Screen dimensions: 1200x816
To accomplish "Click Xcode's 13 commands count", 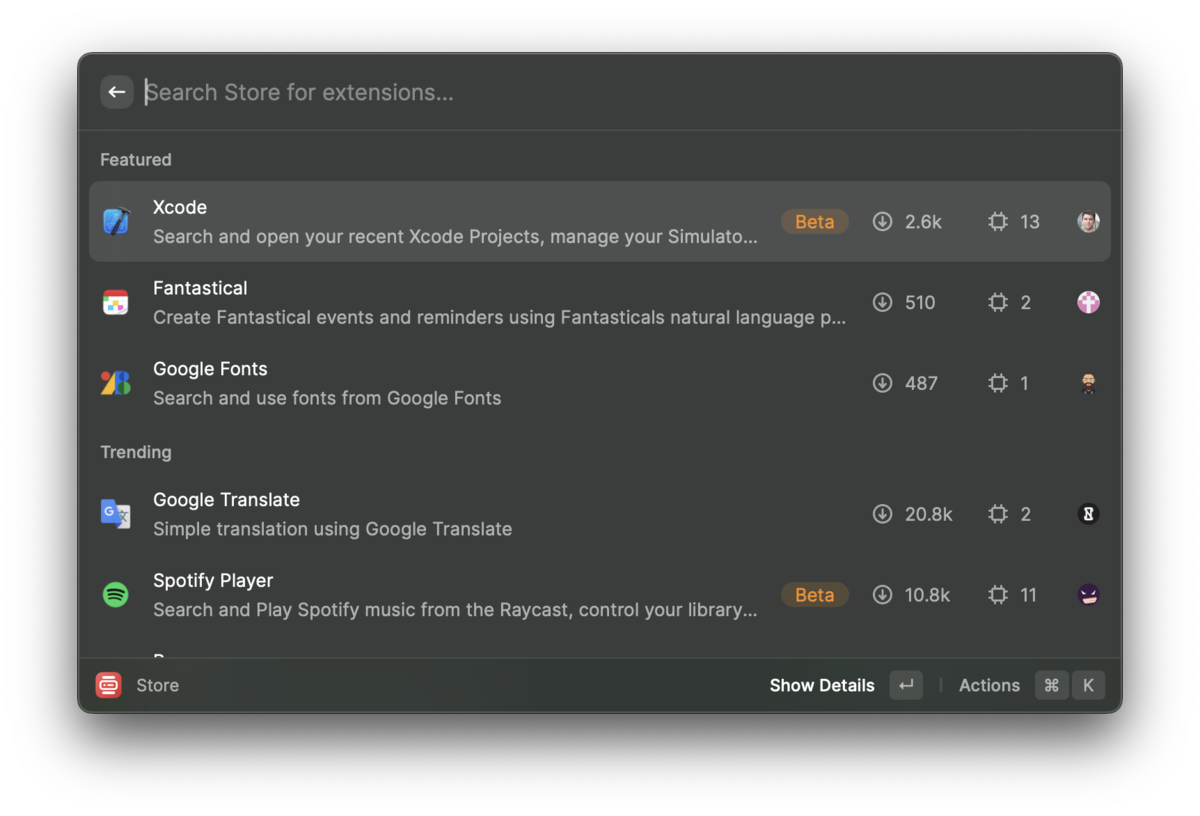I will pyautogui.click(x=1030, y=222).
